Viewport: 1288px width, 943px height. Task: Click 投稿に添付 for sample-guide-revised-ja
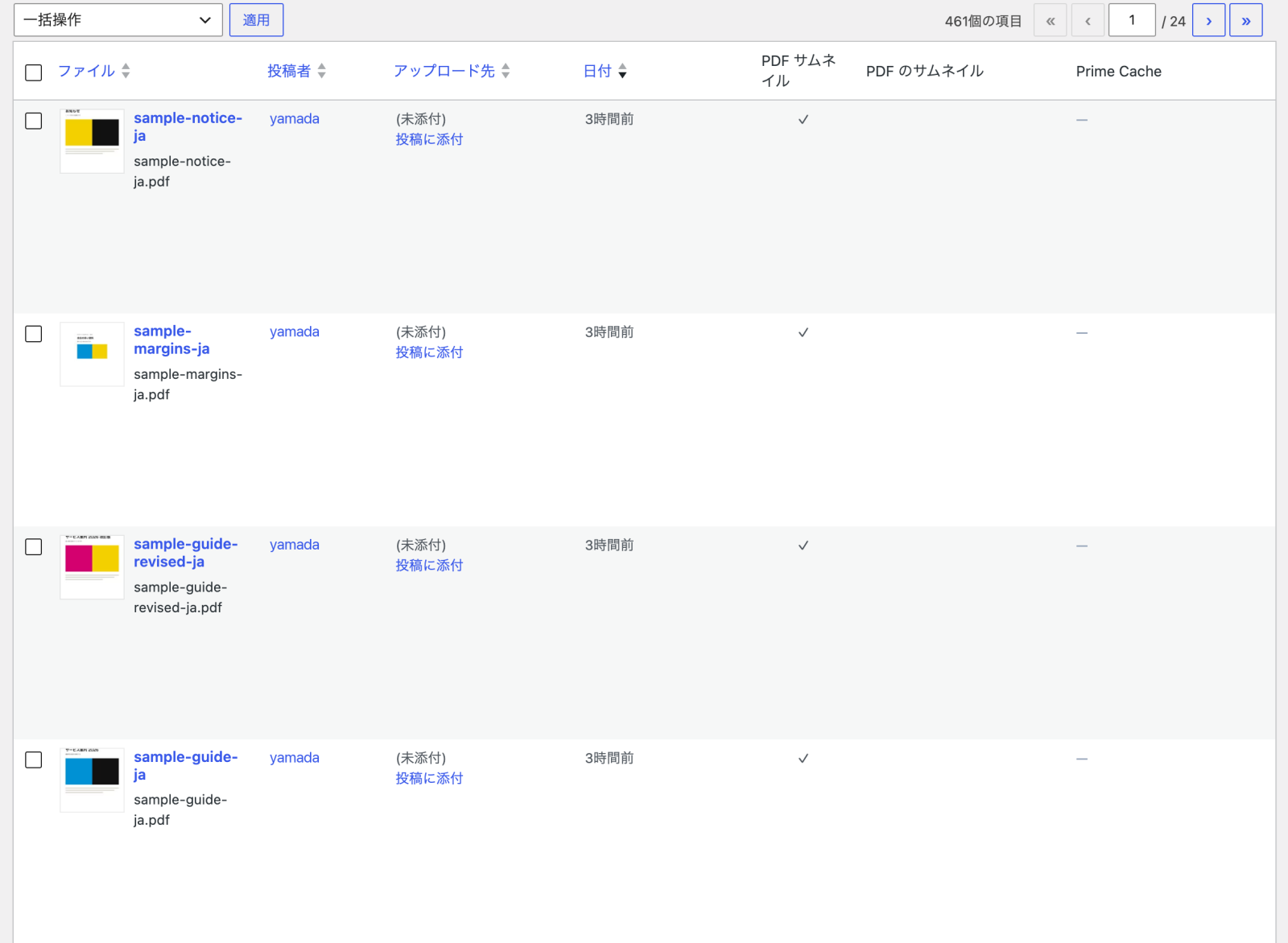tap(429, 566)
